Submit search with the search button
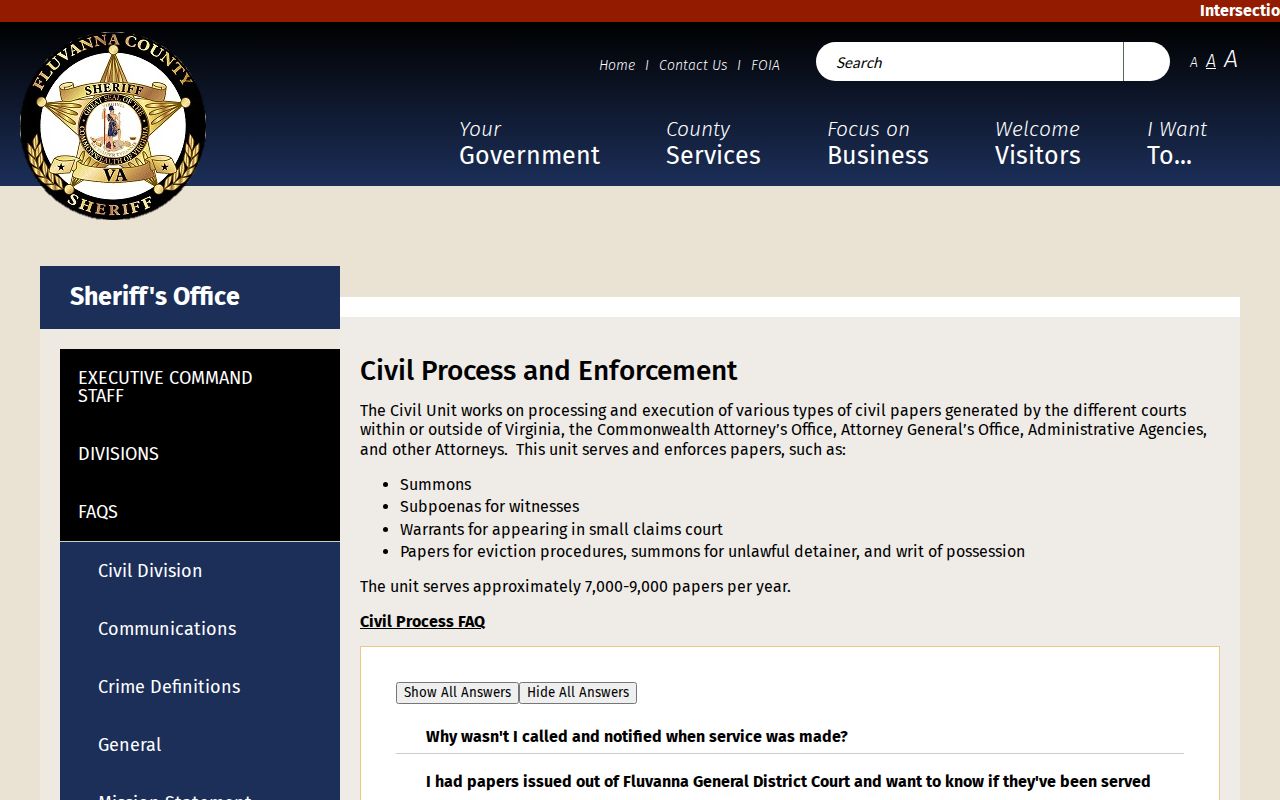The height and width of the screenshot is (800, 1280). click(x=1146, y=62)
